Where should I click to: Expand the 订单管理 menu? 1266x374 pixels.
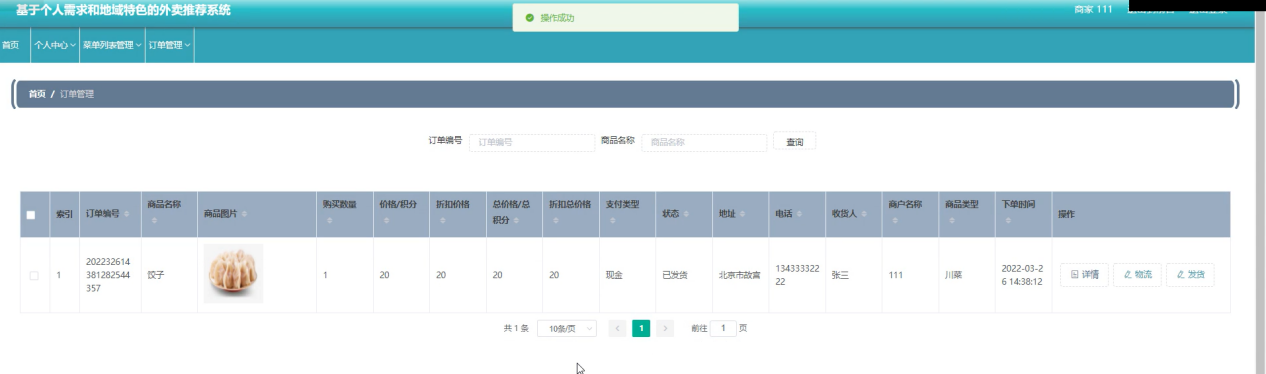[x=170, y=45]
